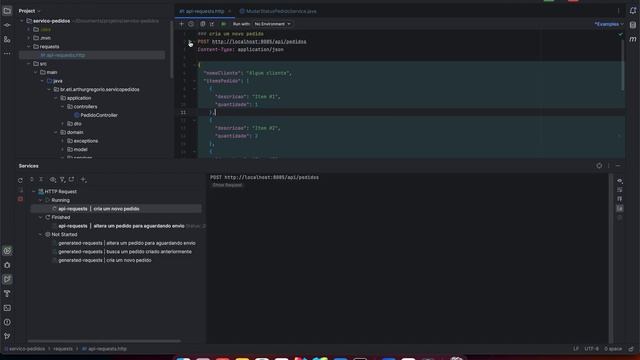Toggle response view eye icon in response pane
This screenshot has width=640, height=360.
620,181
